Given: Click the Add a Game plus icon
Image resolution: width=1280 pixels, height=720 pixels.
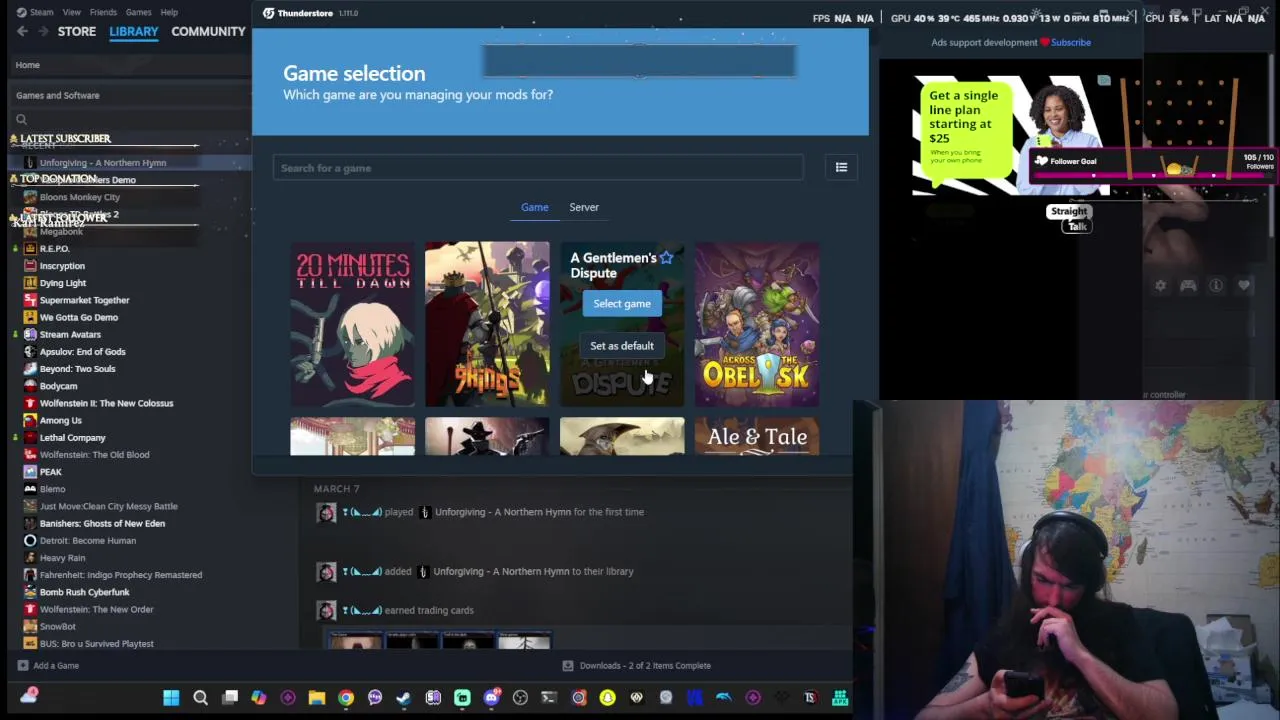Looking at the screenshot, I should click(x=22, y=665).
